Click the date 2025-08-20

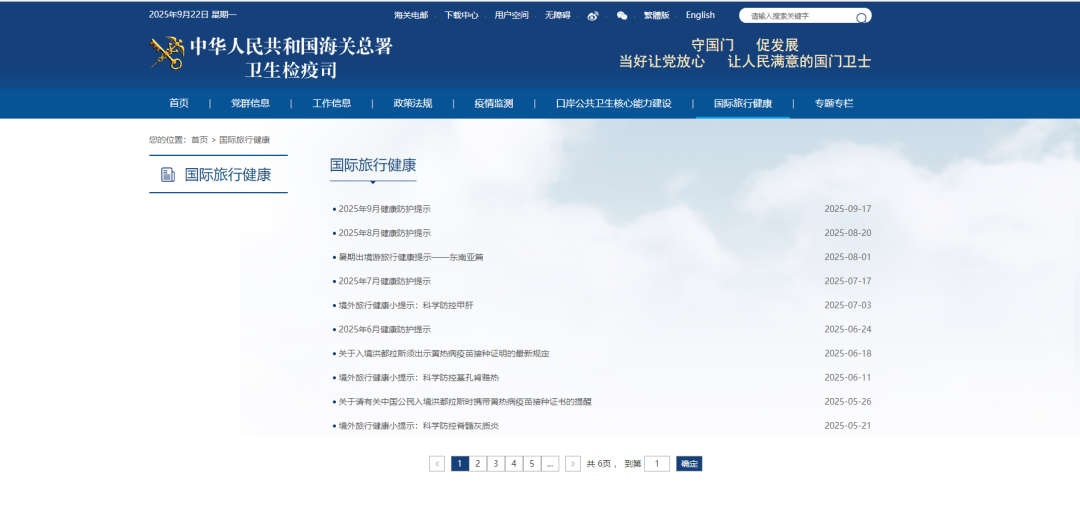(848, 233)
